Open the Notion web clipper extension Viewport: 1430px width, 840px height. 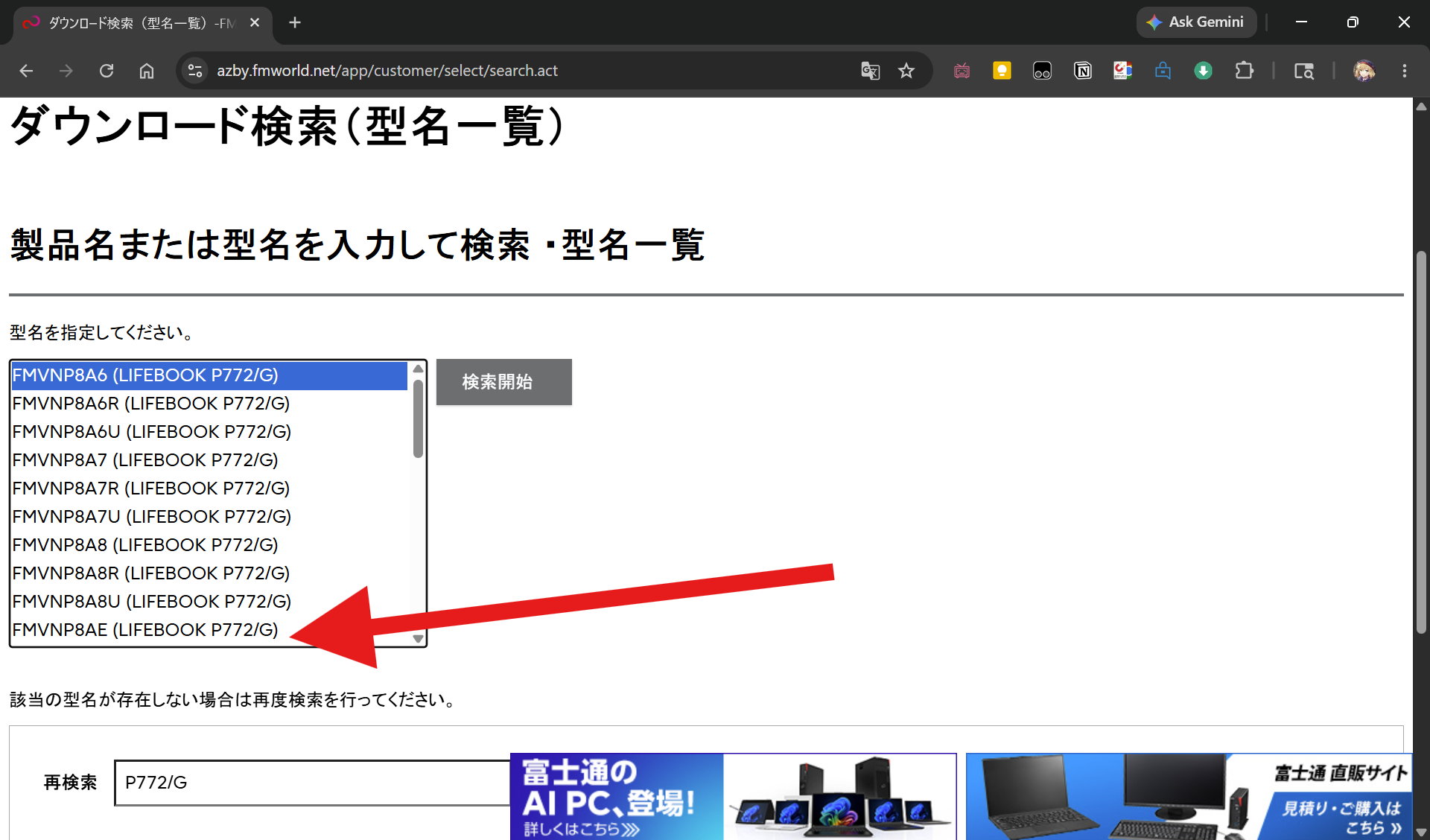1082,71
